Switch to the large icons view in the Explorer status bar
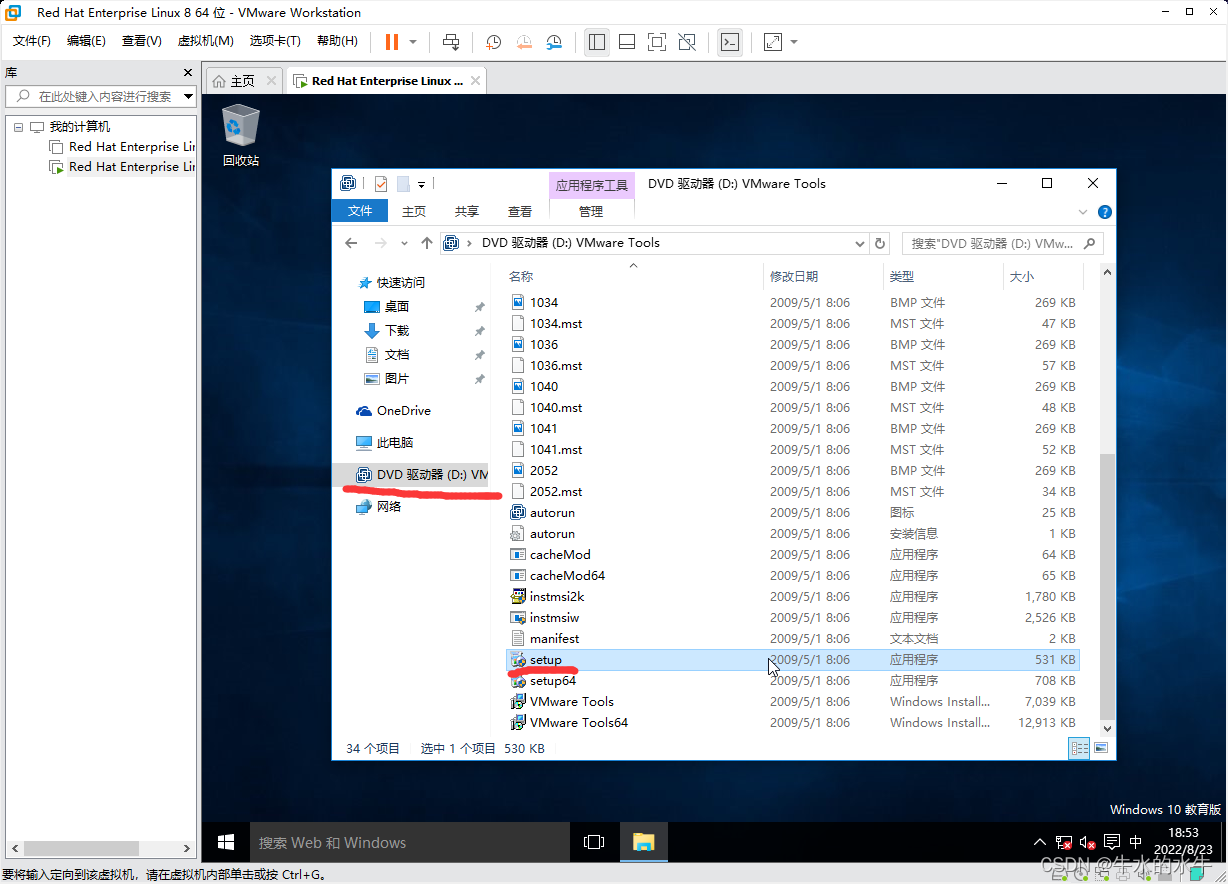 coord(1101,748)
